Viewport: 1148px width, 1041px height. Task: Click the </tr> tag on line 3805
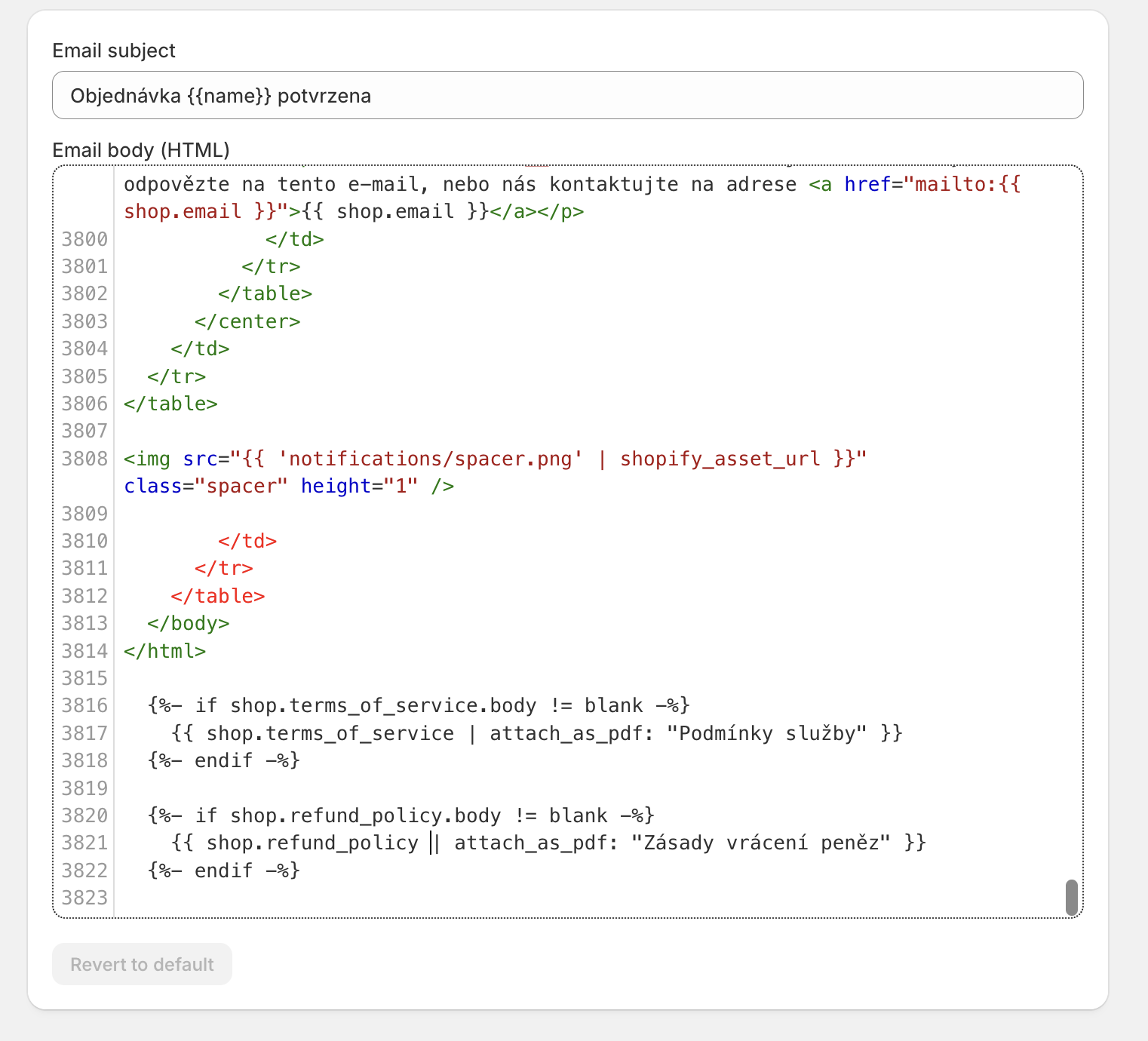coord(176,376)
